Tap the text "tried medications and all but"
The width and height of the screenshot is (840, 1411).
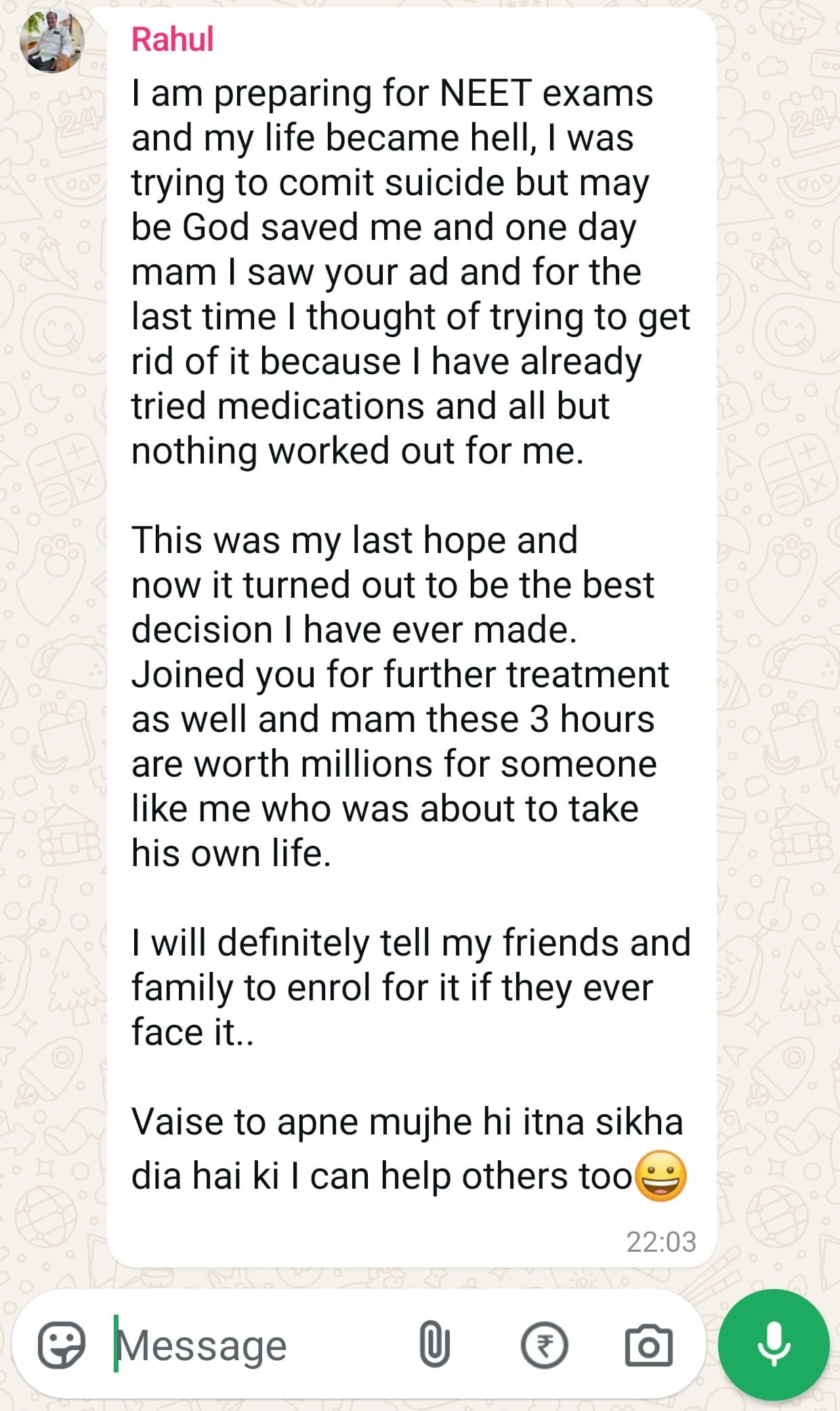tap(370, 407)
